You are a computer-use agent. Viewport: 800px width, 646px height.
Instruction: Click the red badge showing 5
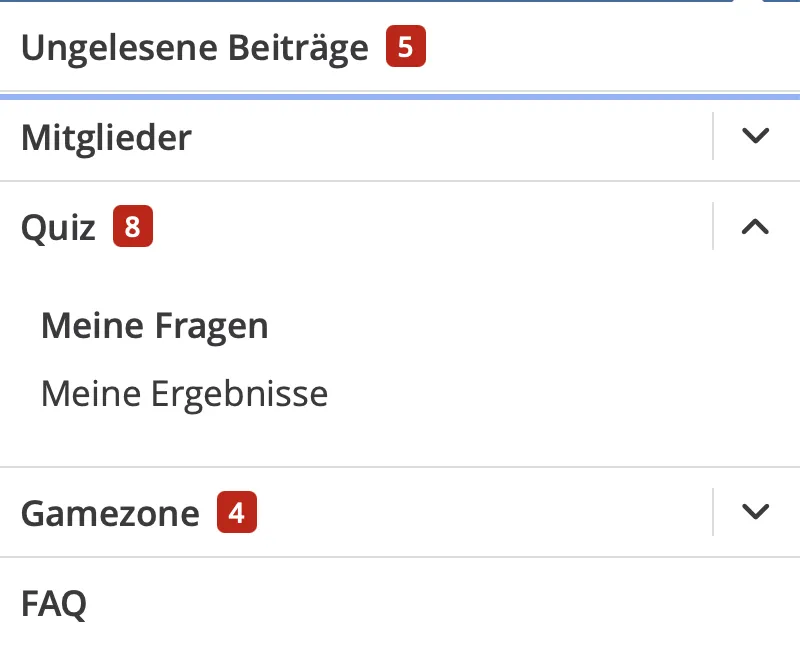[406, 48]
